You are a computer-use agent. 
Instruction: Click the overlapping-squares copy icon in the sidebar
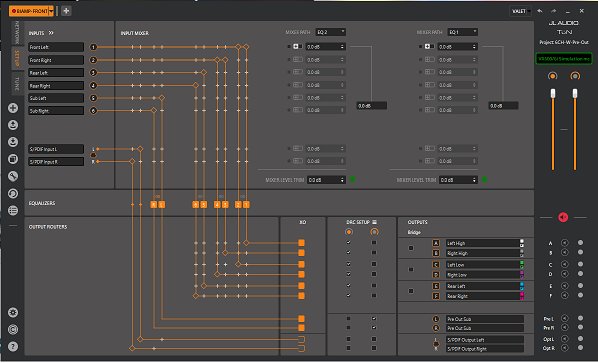(13, 159)
